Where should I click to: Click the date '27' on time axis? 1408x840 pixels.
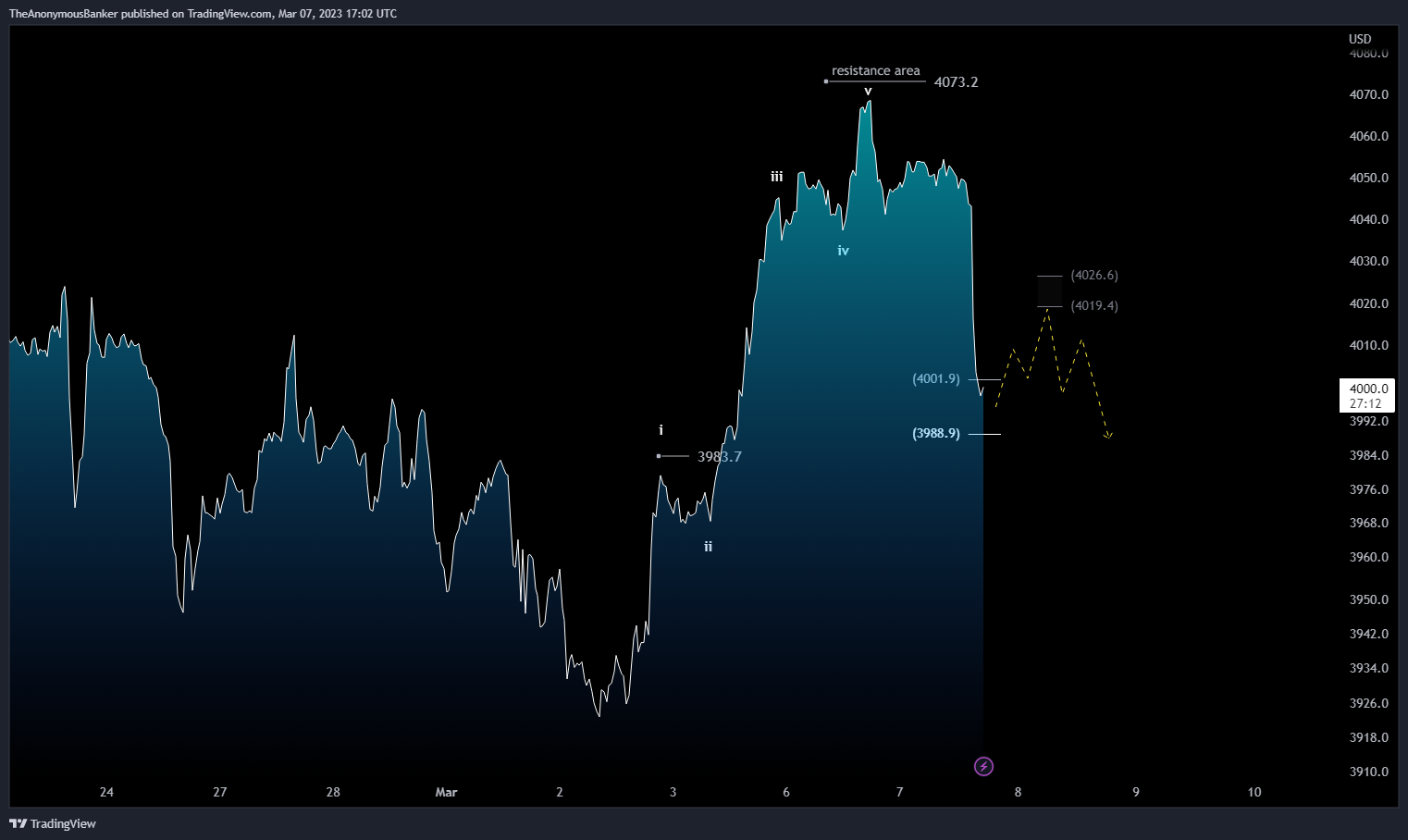tap(219, 792)
